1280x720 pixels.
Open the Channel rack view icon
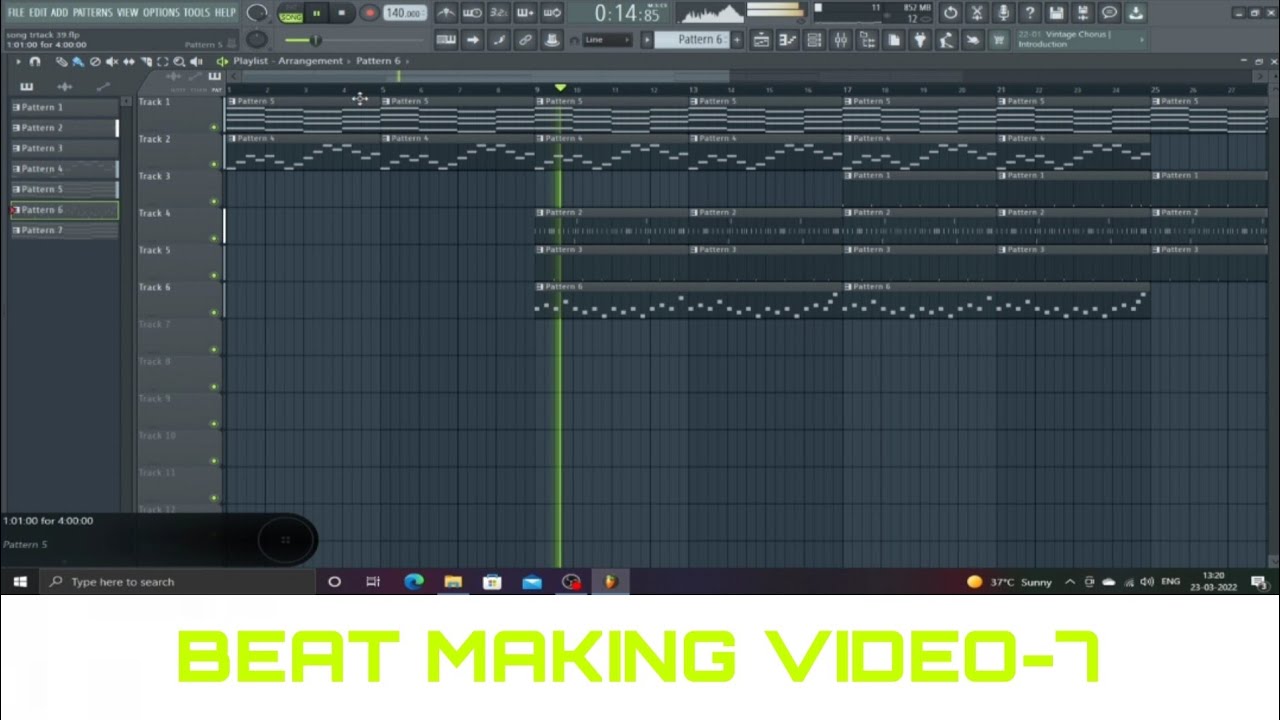click(814, 40)
